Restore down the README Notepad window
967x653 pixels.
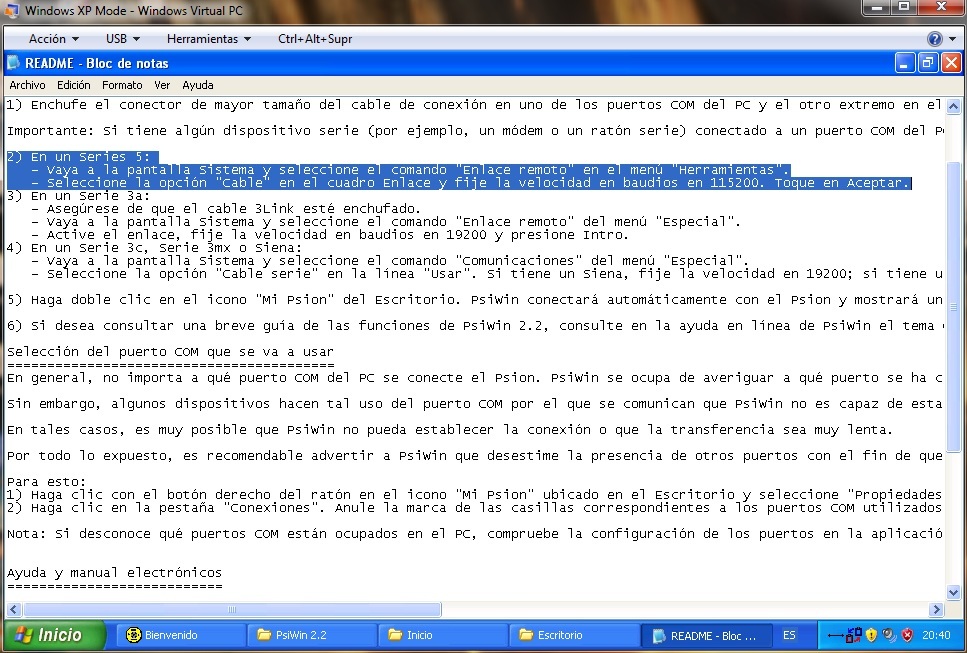coord(928,63)
